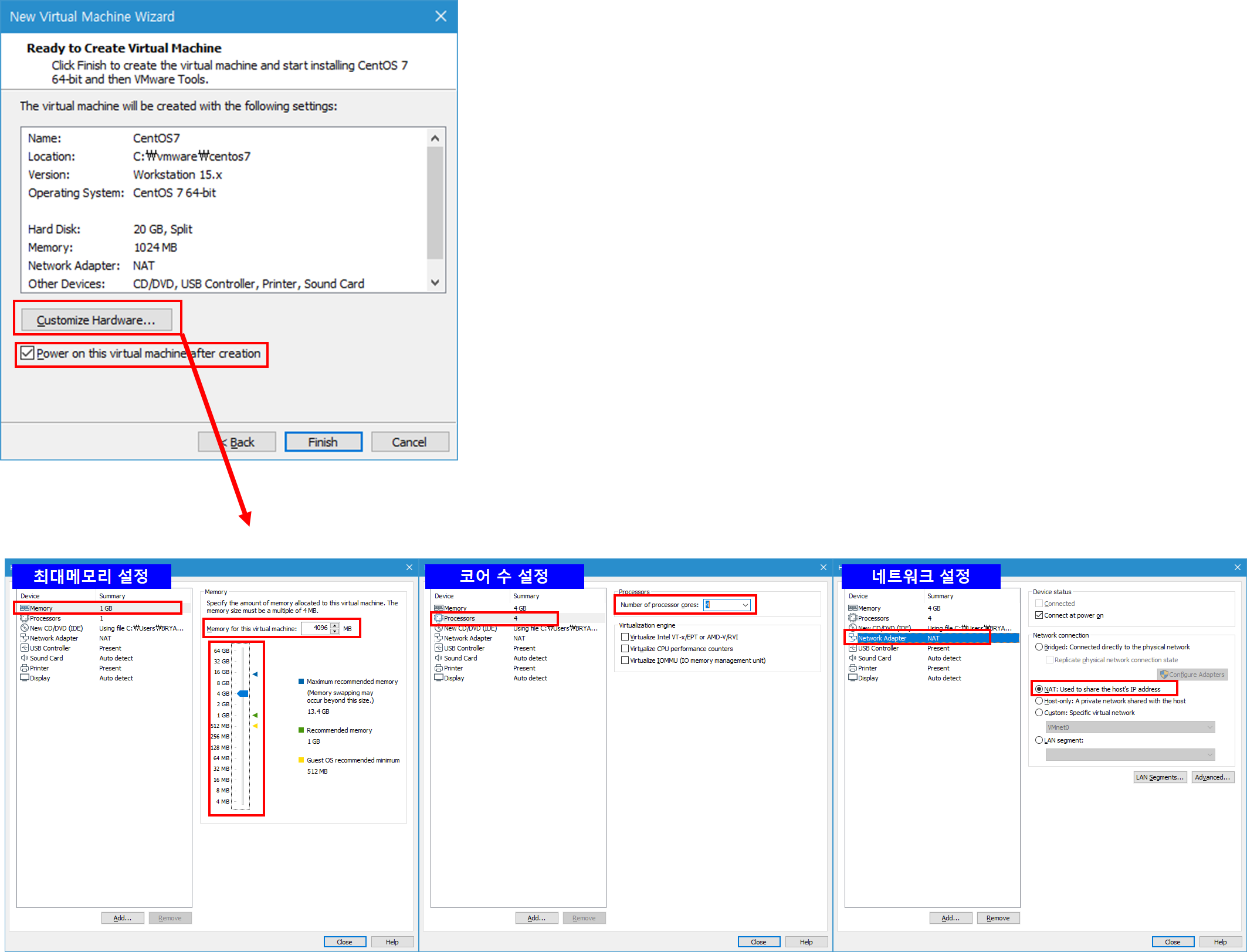Open Number of processor cores dropdown
Viewport: 1247px width, 952px height.
pos(745,605)
